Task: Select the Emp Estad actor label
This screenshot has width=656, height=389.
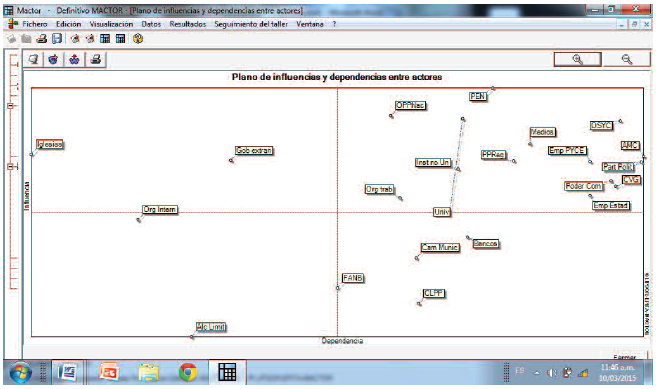Action: click(x=611, y=205)
